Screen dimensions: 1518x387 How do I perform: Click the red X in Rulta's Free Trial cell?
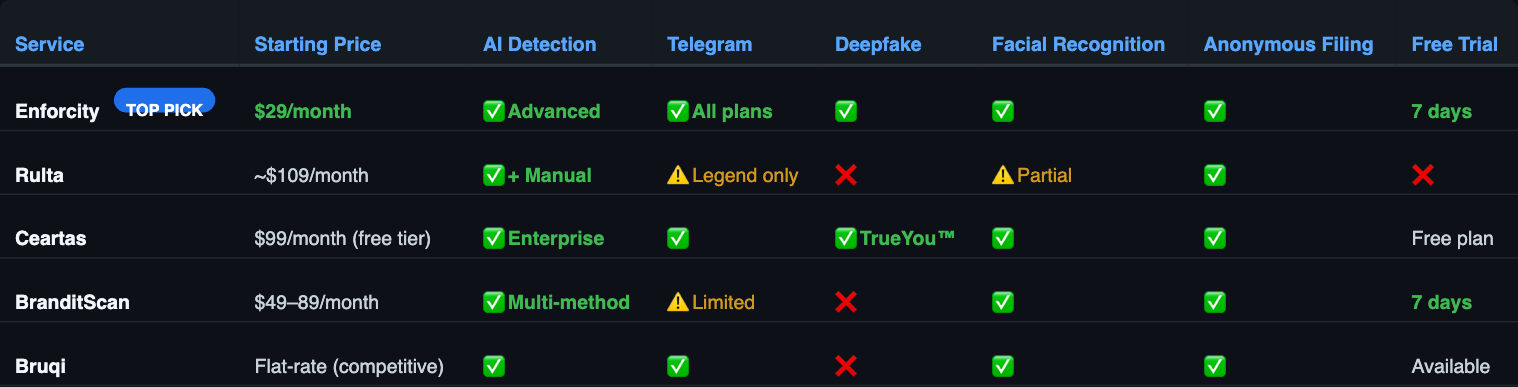(1423, 175)
